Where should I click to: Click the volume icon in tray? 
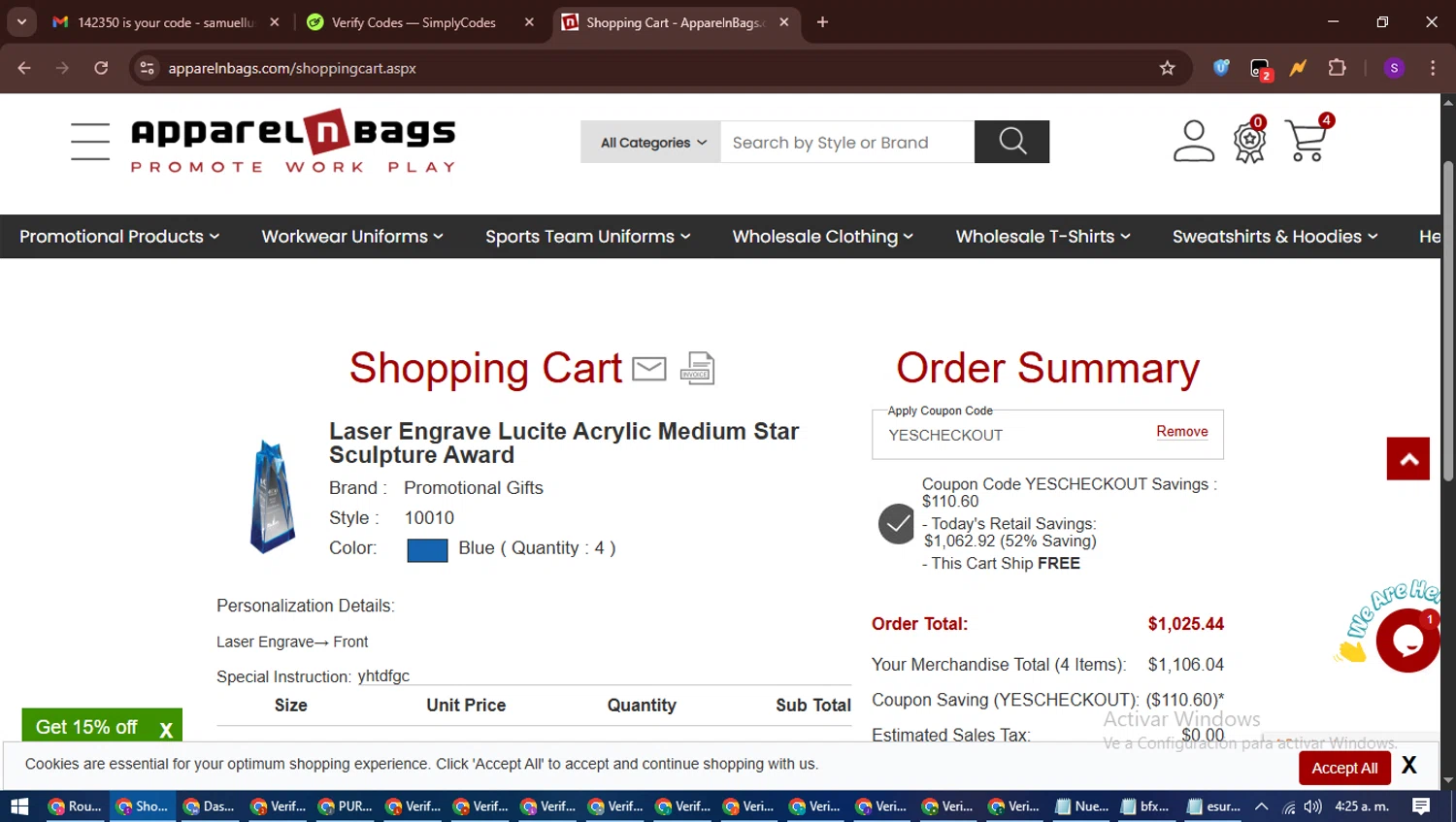click(1313, 806)
